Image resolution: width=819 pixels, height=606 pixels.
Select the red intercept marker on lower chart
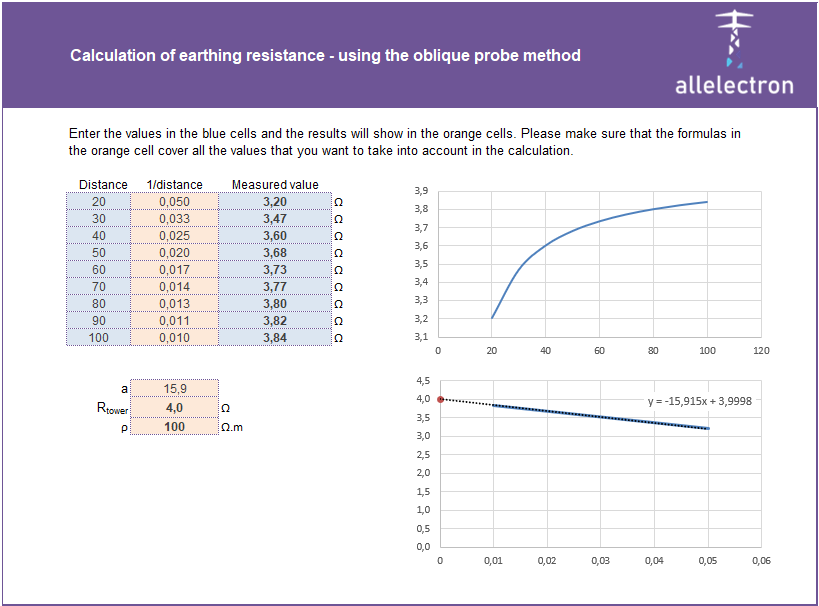pyautogui.click(x=441, y=399)
